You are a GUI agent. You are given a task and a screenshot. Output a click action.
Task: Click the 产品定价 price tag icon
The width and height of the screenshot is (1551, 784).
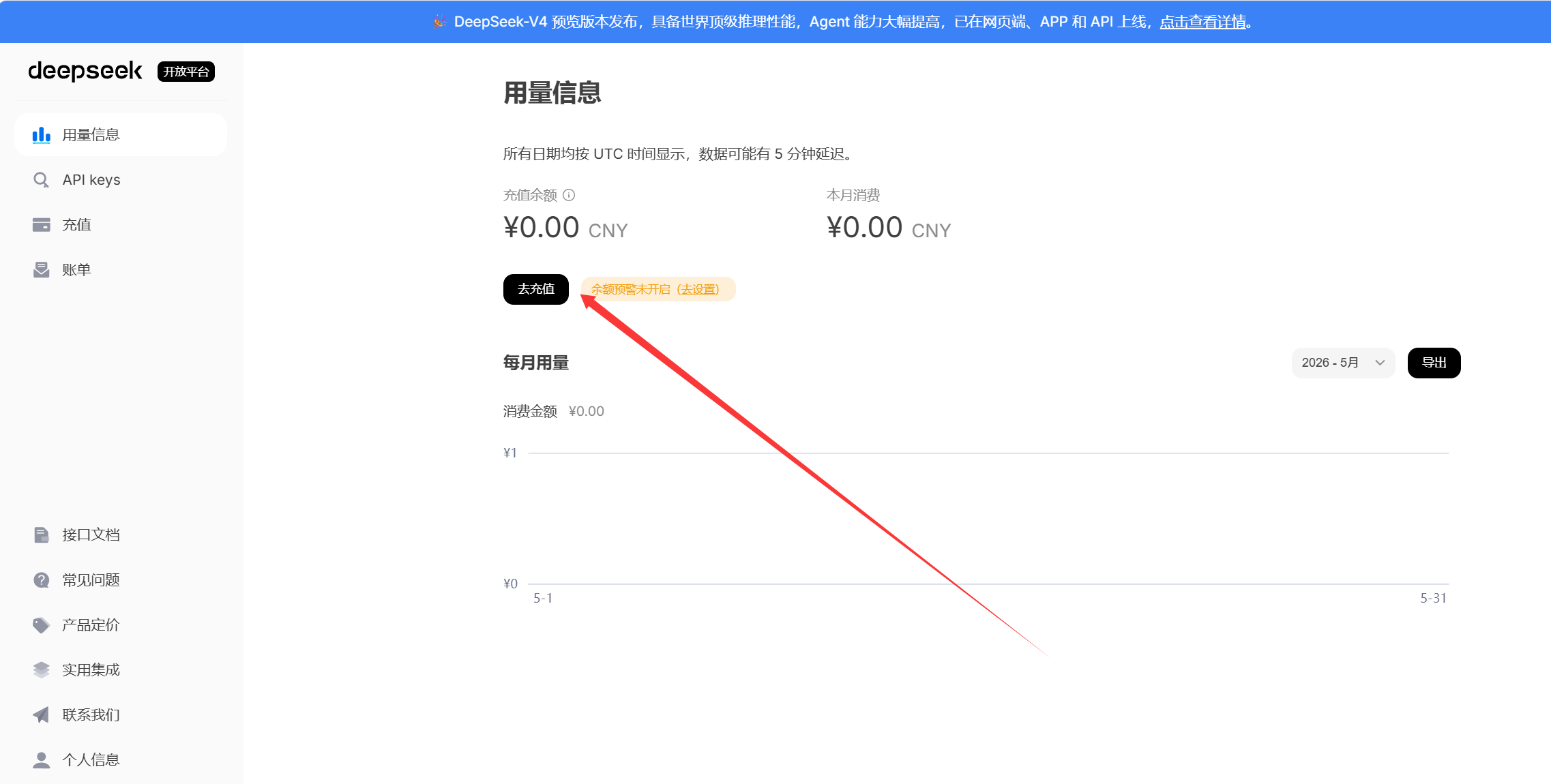(x=41, y=625)
